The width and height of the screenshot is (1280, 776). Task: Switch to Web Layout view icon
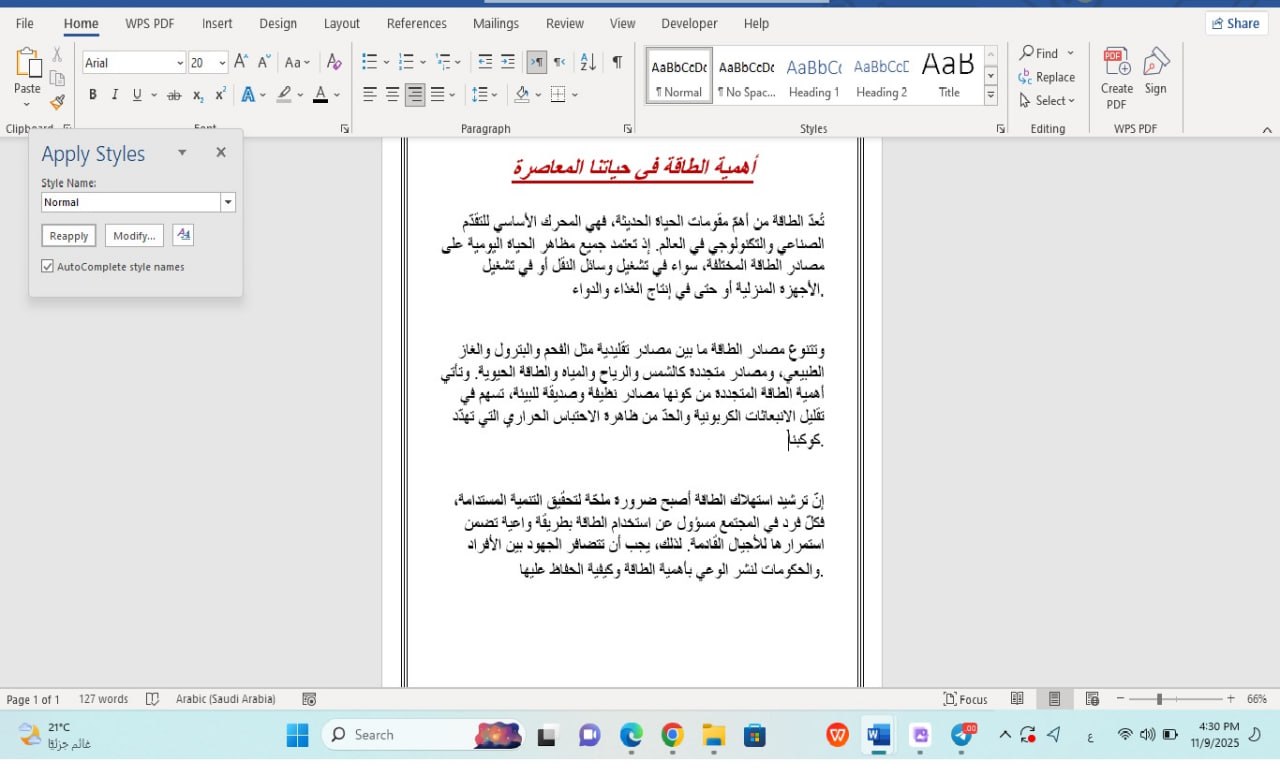click(1092, 699)
